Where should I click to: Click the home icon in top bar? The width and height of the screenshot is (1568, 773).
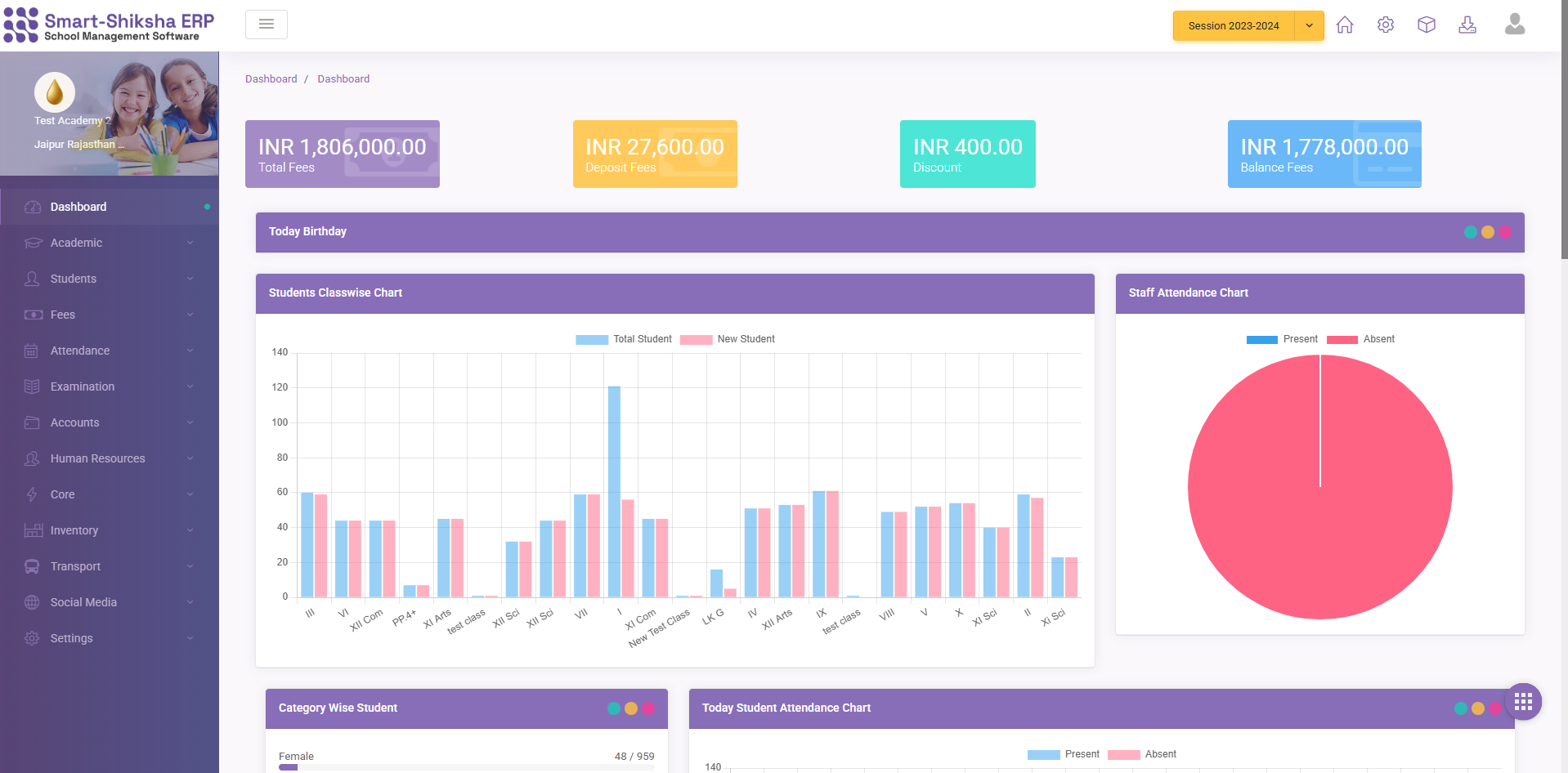1345,25
